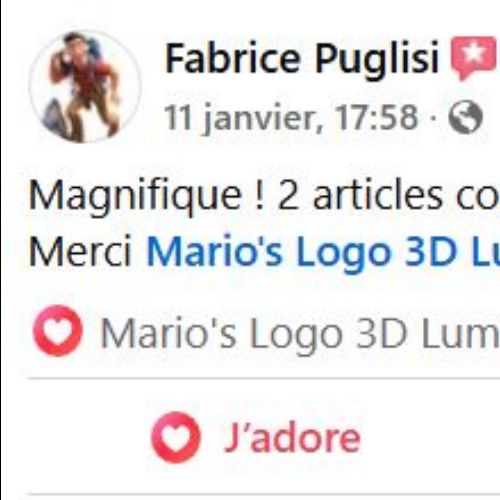Click the red J'adore text label
Screen dimensions: 500x500
[x=292, y=438]
